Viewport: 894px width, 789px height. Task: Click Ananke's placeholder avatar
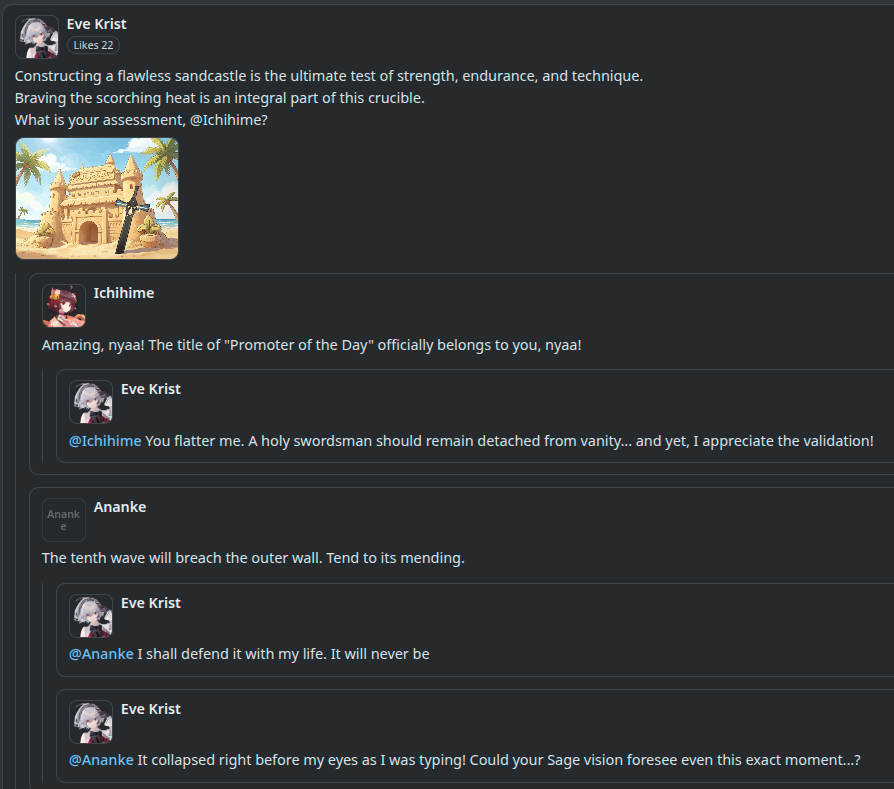point(64,520)
